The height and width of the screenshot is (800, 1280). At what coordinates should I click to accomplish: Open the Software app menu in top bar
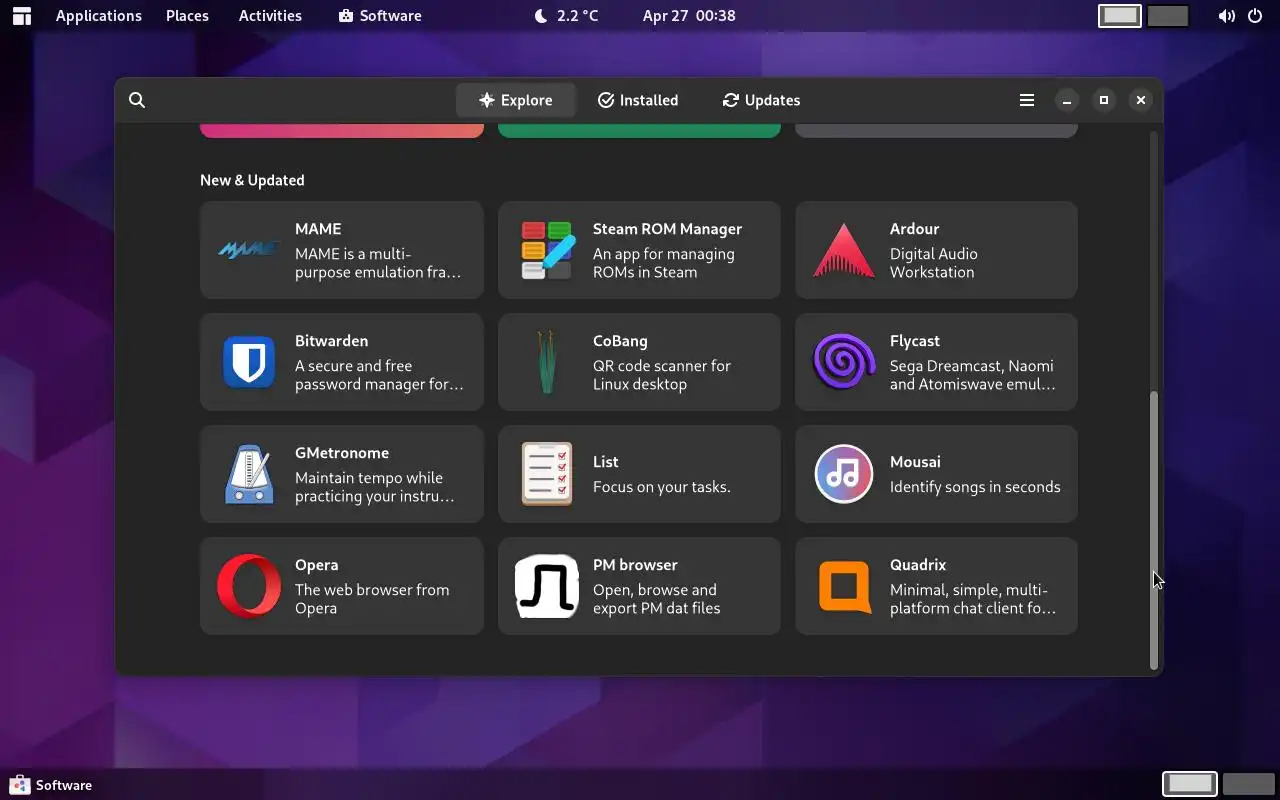coord(380,16)
